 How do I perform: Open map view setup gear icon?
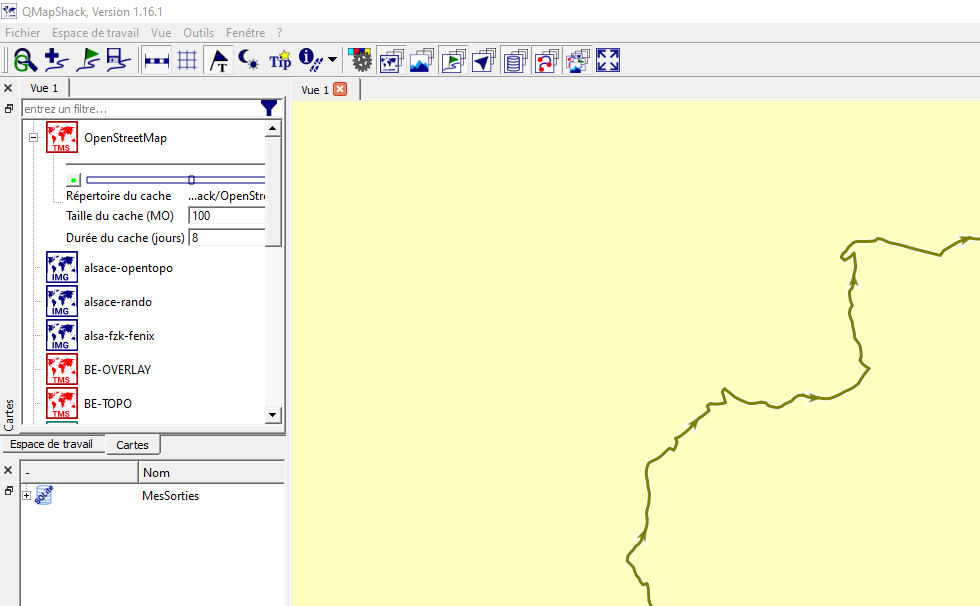pyautogui.click(x=360, y=60)
